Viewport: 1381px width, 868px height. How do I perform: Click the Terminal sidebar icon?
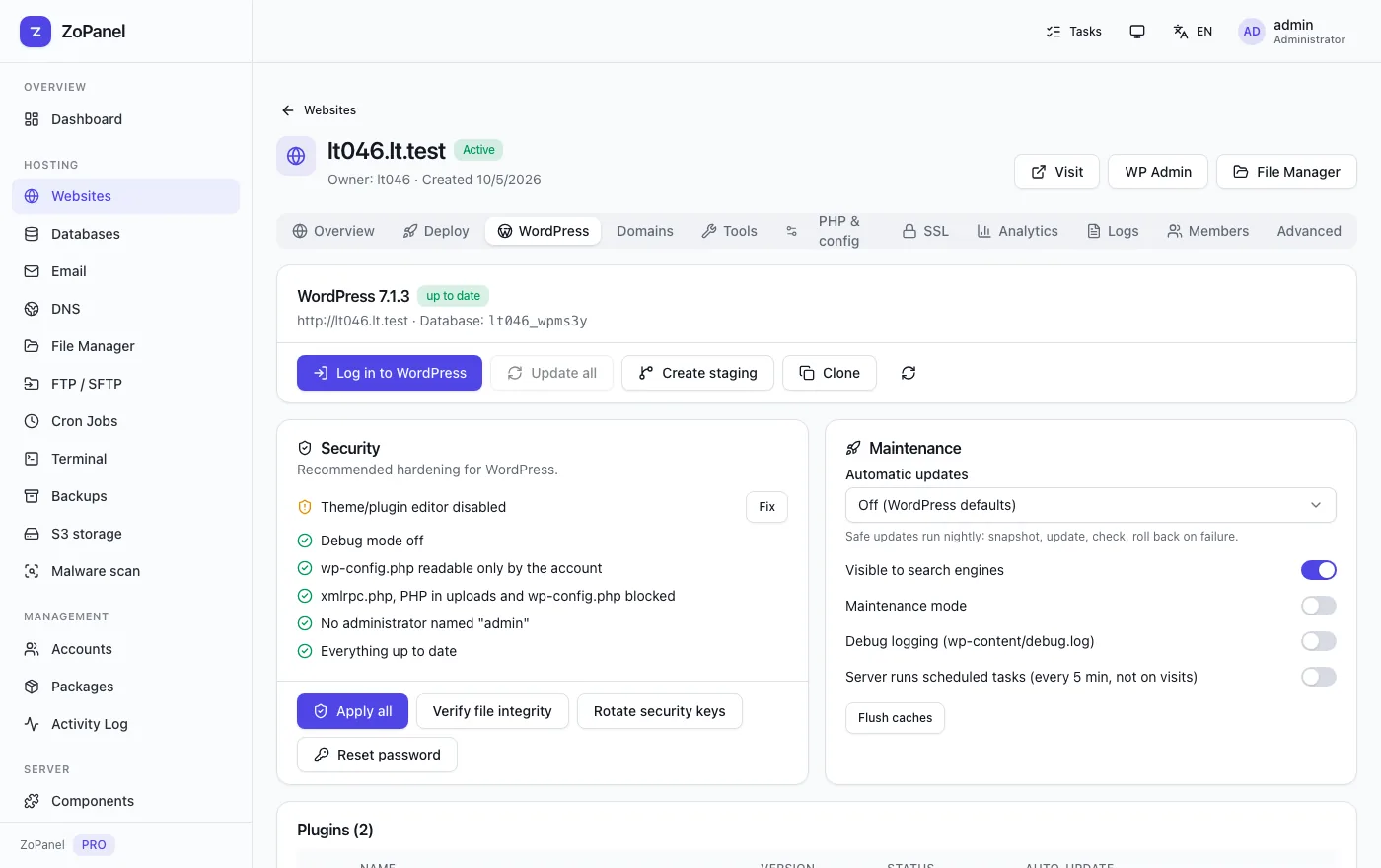32,459
